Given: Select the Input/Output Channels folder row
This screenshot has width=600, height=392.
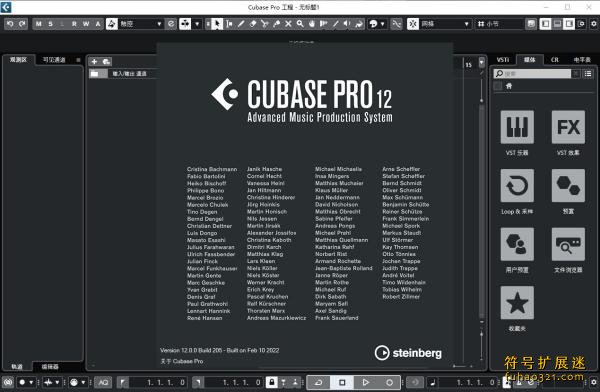Looking at the screenshot, I should click(x=123, y=74).
